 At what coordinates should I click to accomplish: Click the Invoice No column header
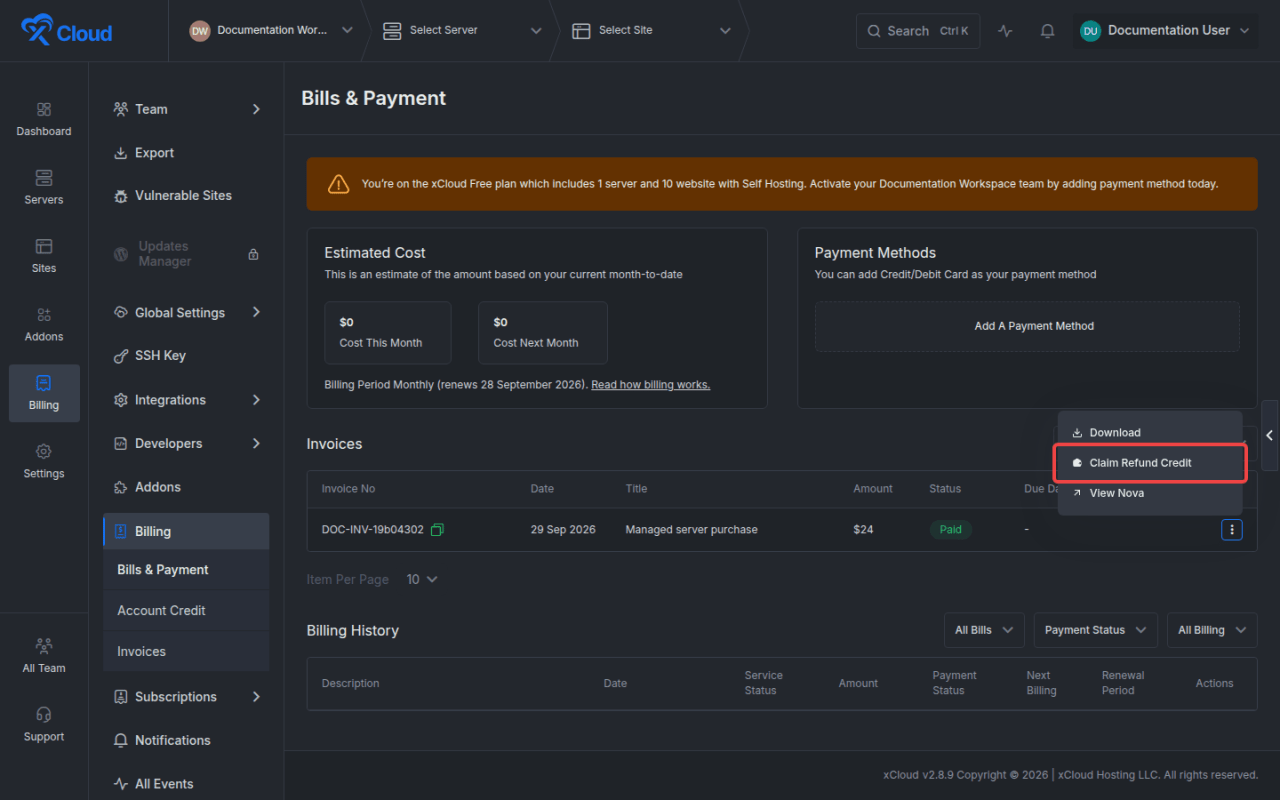348,489
